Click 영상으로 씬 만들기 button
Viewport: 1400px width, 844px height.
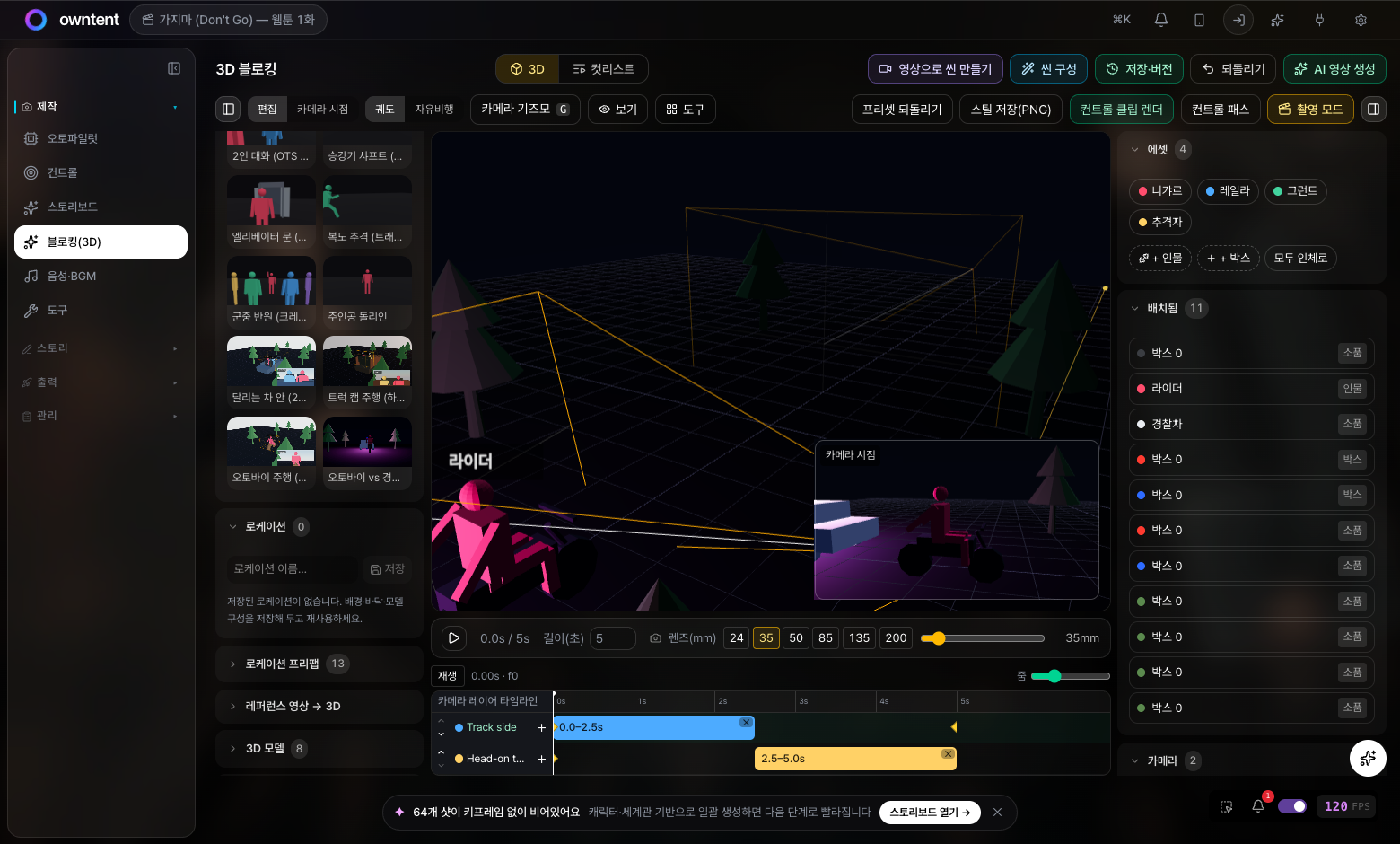pyautogui.click(x=935, y=69)
